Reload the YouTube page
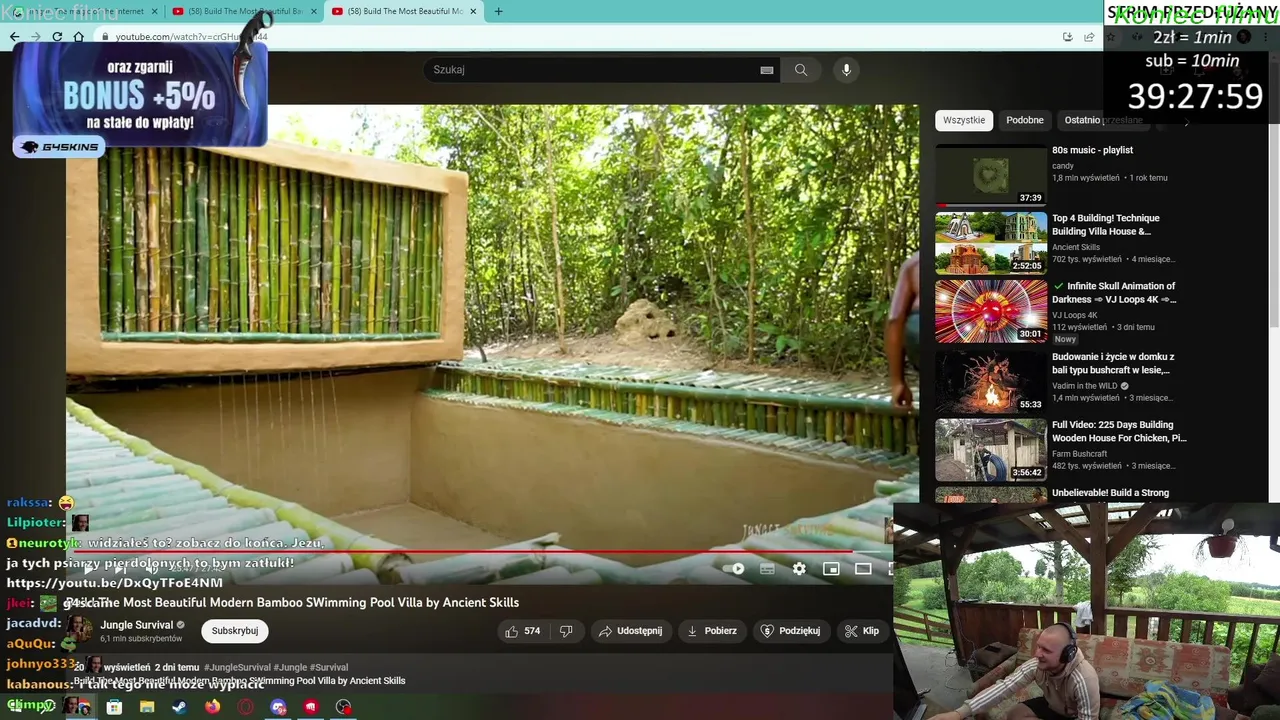 click(57, 37)
